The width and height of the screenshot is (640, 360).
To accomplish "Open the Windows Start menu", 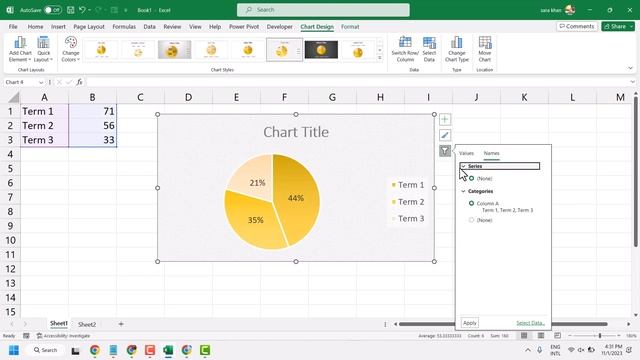I will point(14,350).
